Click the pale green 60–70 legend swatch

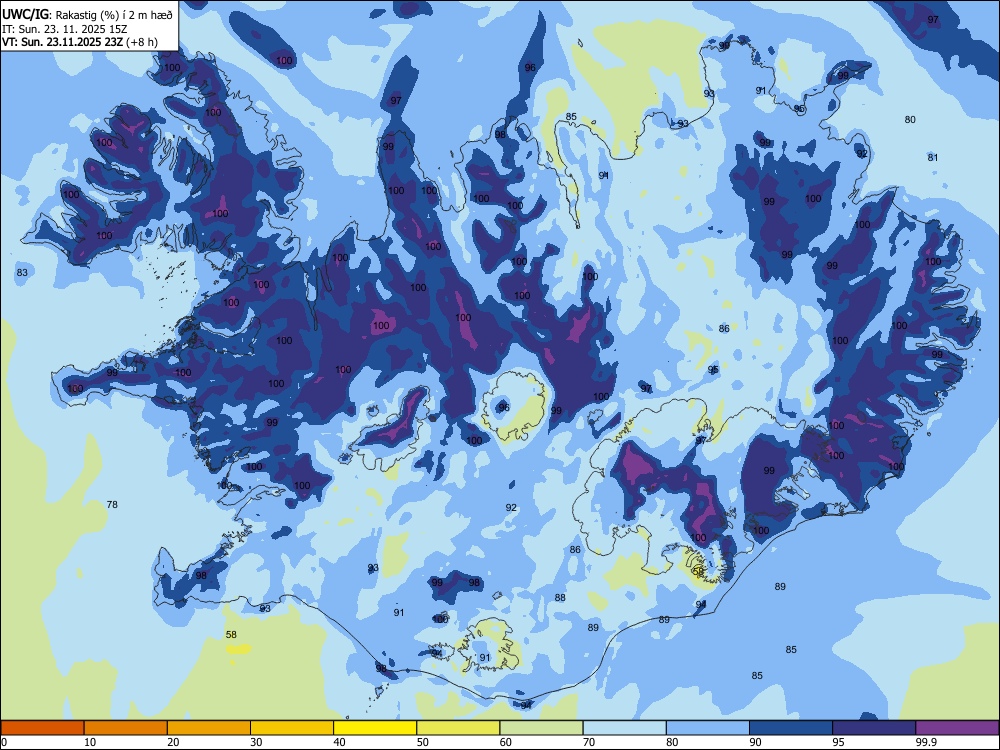click(x=541, y=728)
